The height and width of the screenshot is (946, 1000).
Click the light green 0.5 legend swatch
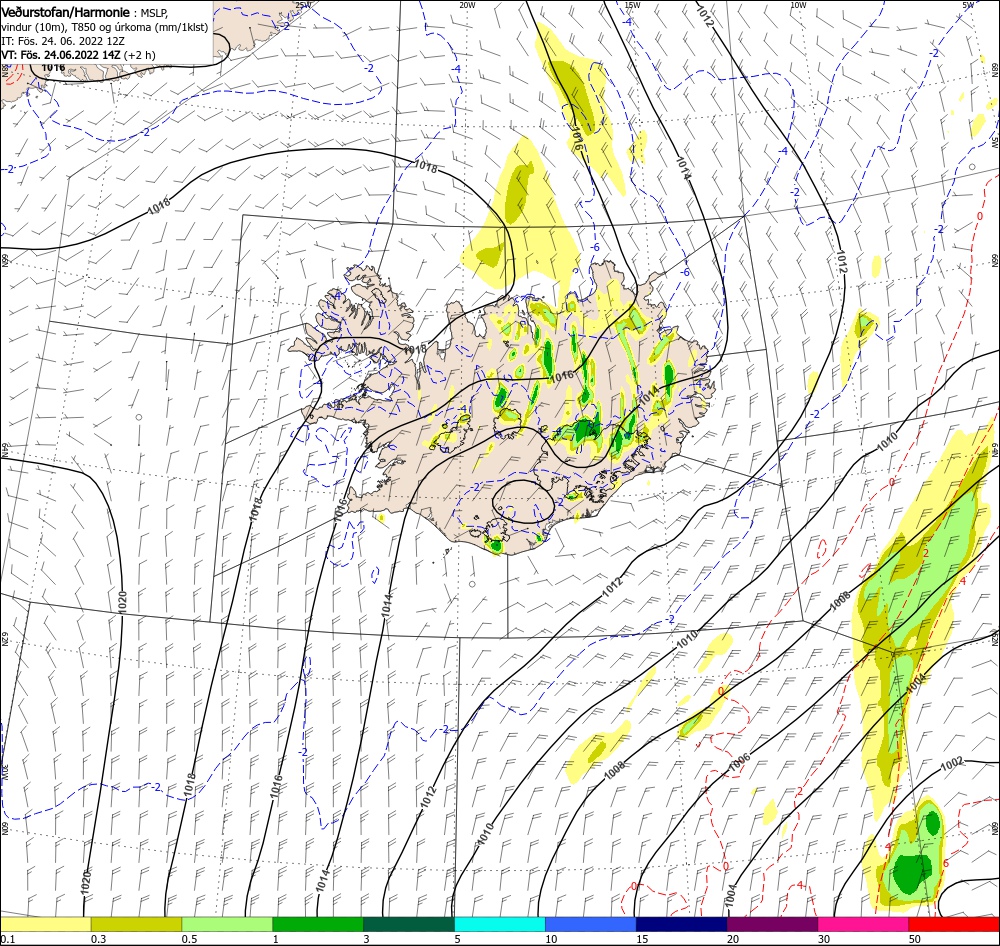pyautogui.click(x=227, y=924)
